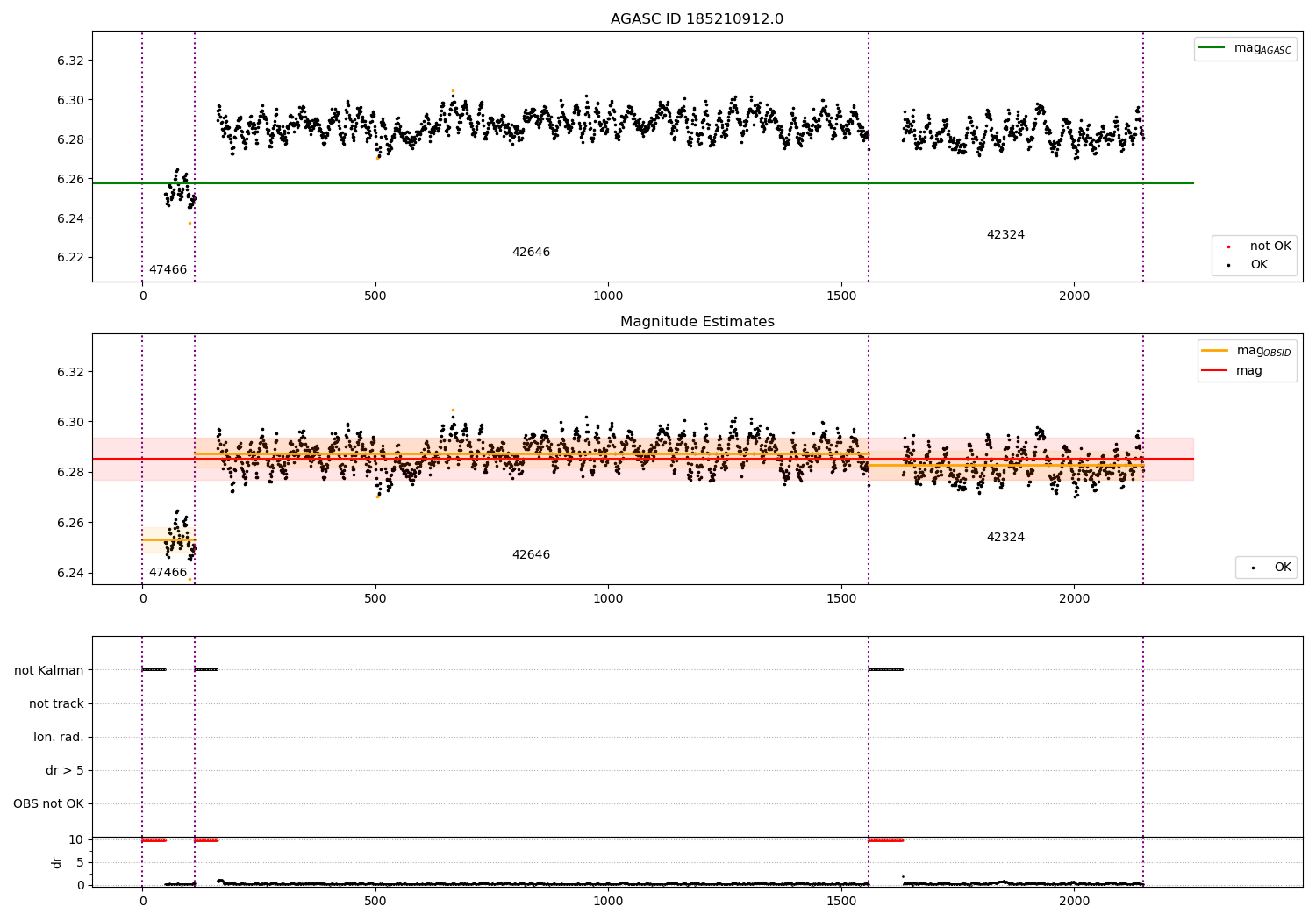This screenshot has height=921, width=1316.
Task: Click the 42324 obsid label in Magnitude Estimates plot
Action: click(1005, 538)
